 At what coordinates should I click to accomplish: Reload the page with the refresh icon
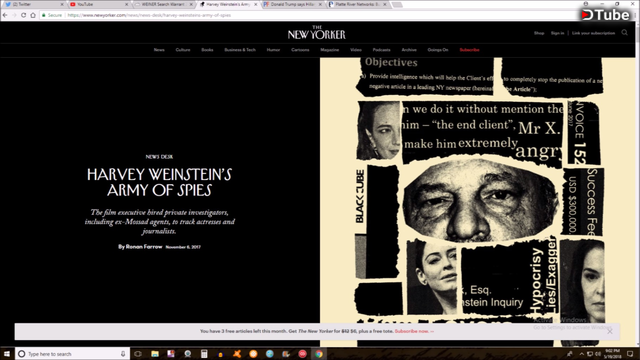24,15
